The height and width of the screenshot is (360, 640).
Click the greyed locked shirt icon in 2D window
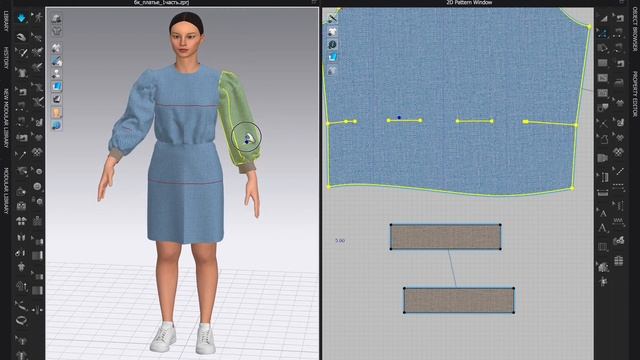click(x=332, y=71)
